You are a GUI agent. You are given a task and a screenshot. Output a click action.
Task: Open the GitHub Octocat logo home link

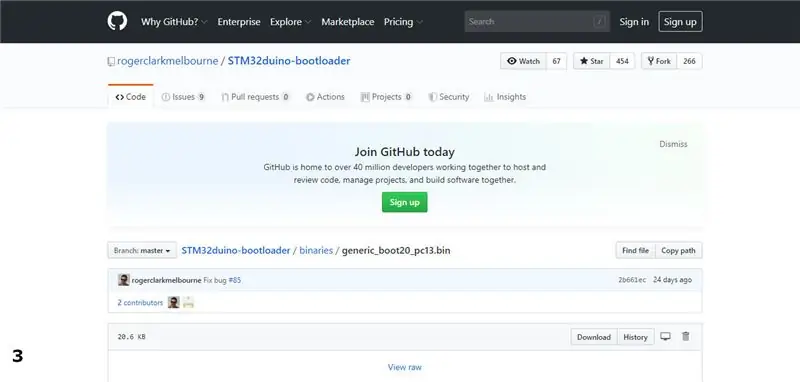tap(117, 21)
